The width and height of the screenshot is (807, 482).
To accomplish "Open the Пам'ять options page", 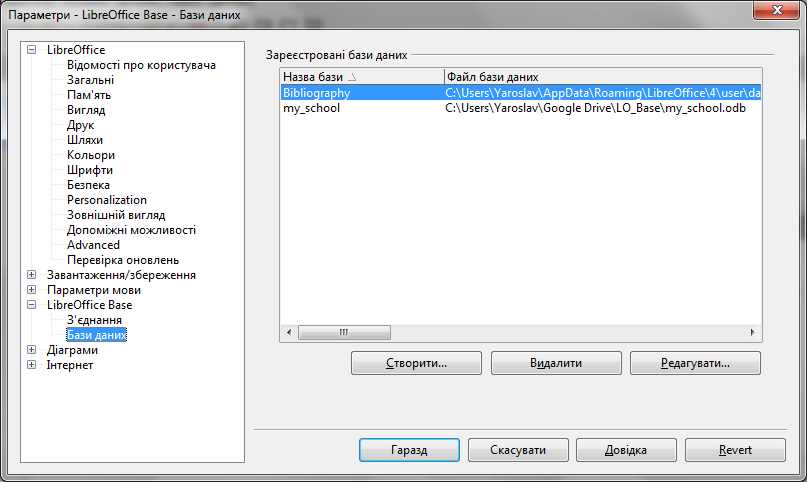I will coord(89,95).
